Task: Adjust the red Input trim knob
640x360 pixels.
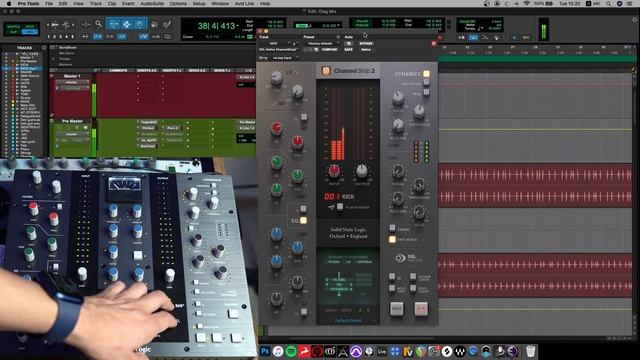Action: click(334, 171)
